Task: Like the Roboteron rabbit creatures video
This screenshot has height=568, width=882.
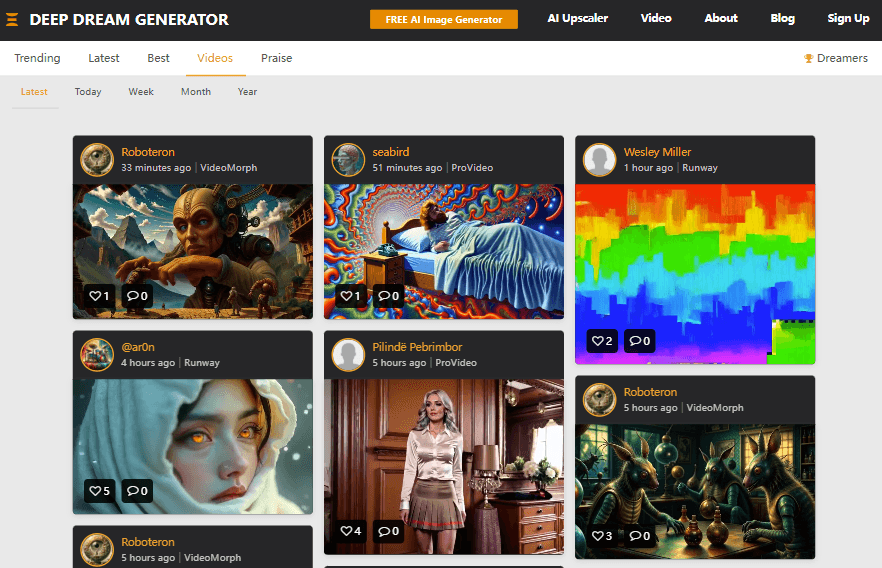Action: pyautogui.click(x=596, y=536)
